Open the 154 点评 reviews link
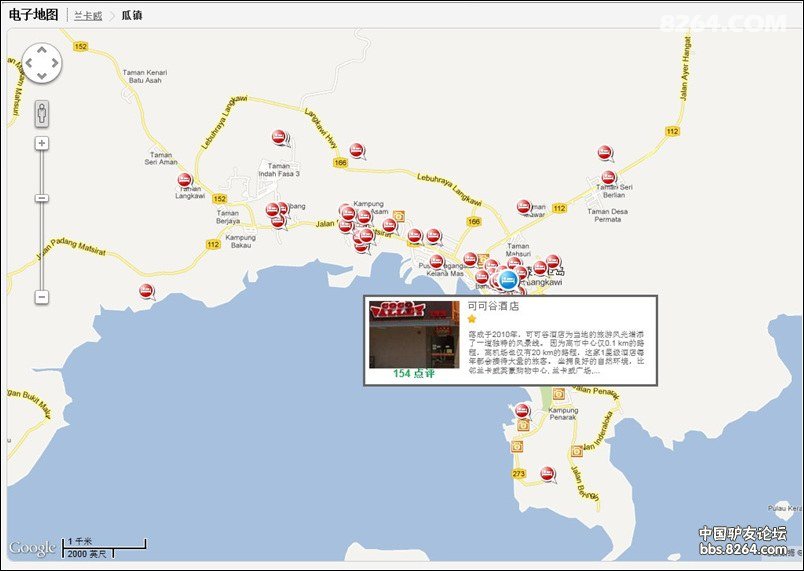Image resolution: width=804 pixels, height=571 pixels. [x=414, y=374]
